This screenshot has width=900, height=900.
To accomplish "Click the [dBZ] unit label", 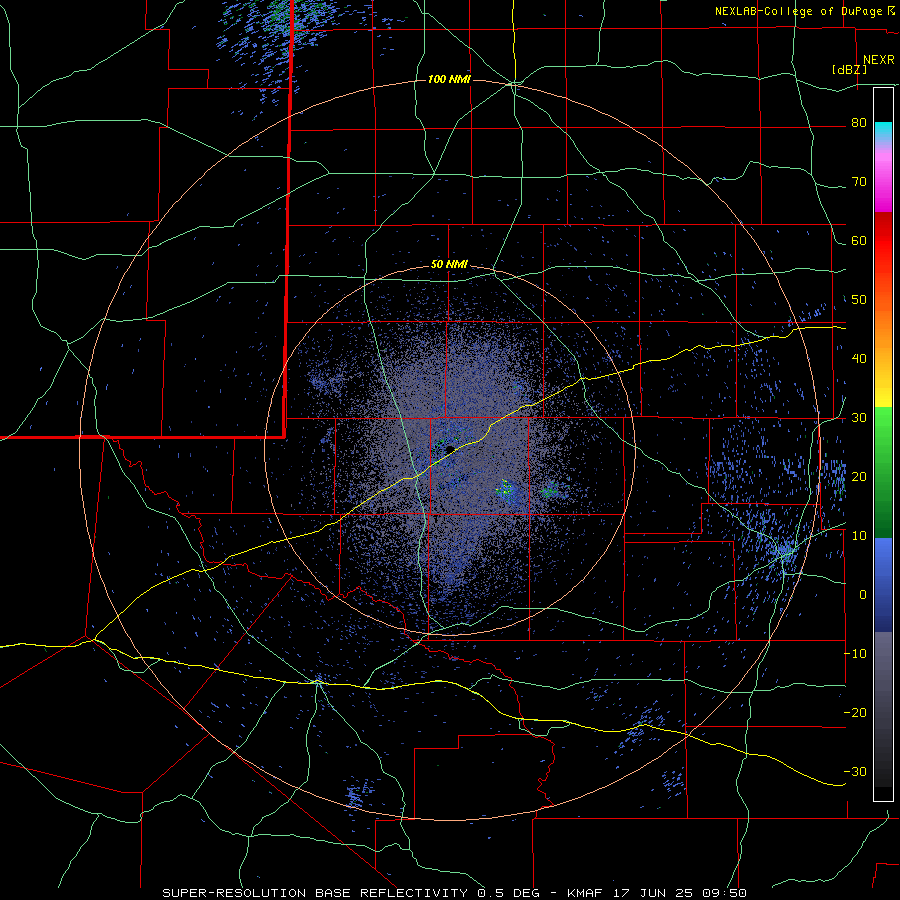I will 849,69.
